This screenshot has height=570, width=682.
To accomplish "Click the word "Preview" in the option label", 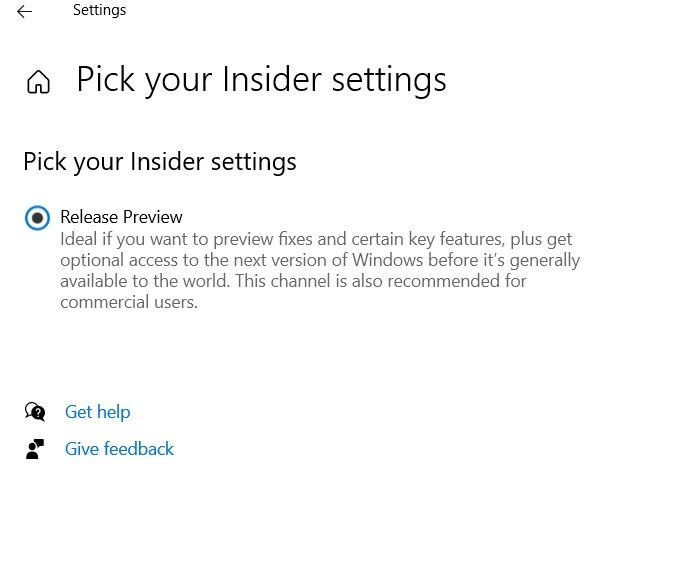I will [152, 217].
